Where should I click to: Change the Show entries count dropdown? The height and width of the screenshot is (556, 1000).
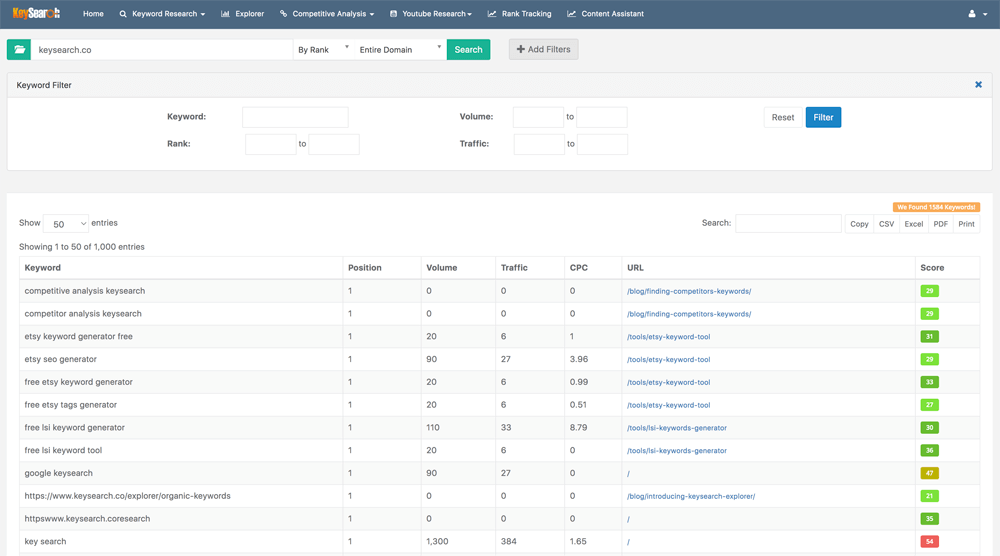66,224
